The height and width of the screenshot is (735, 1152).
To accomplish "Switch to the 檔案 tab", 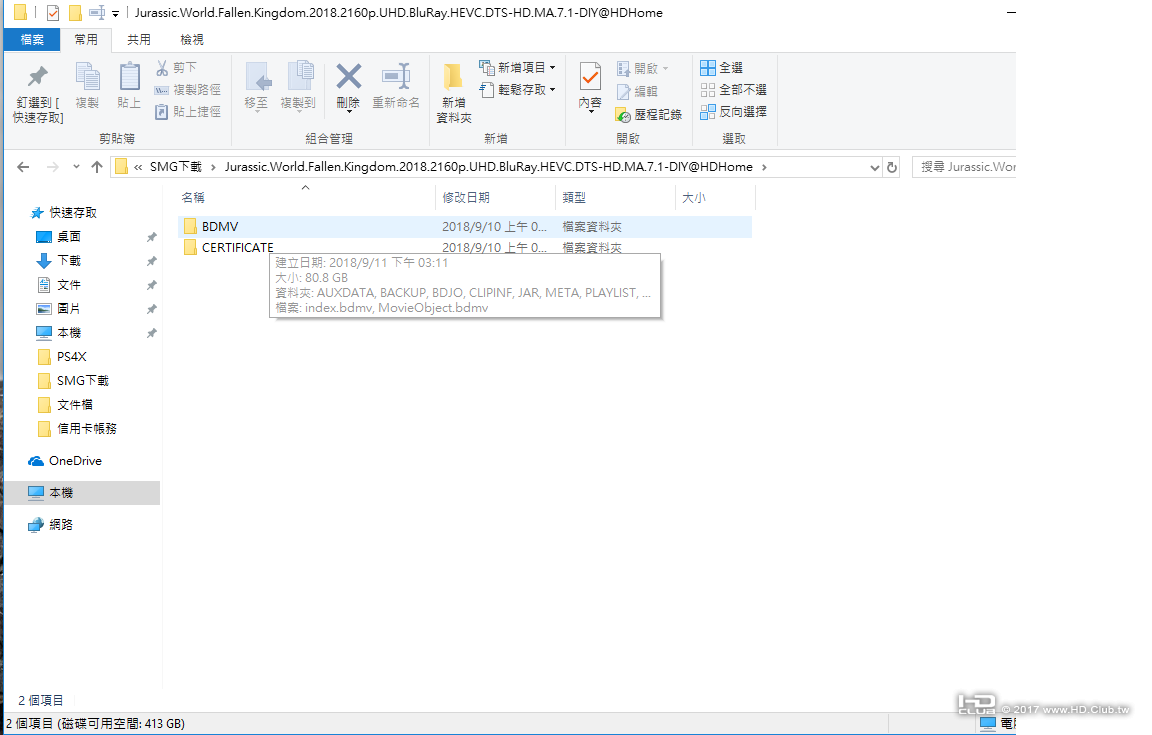I will 32,40.
